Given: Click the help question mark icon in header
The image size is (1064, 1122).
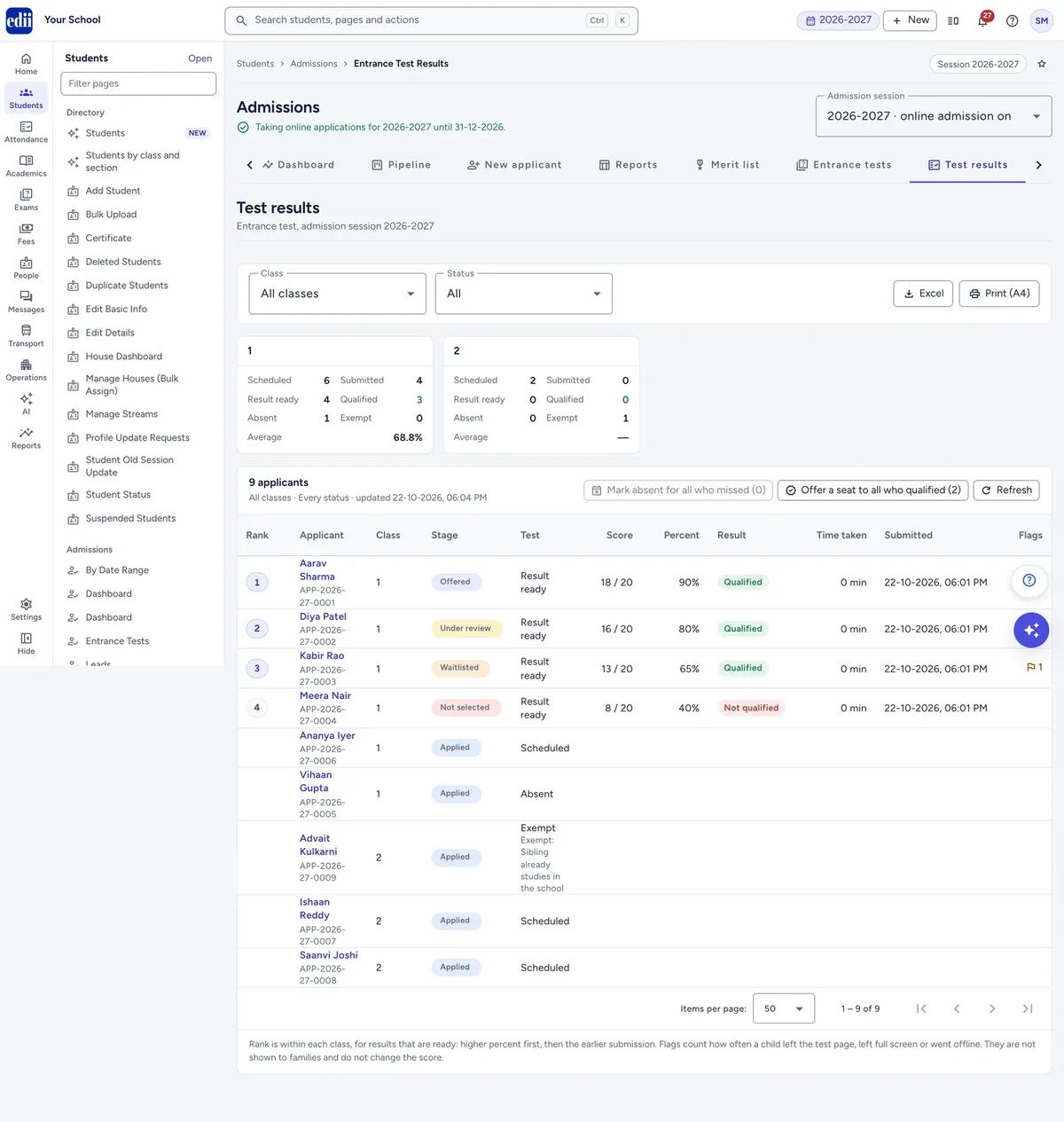Looking at the screenshot, I should (1012, 20).
